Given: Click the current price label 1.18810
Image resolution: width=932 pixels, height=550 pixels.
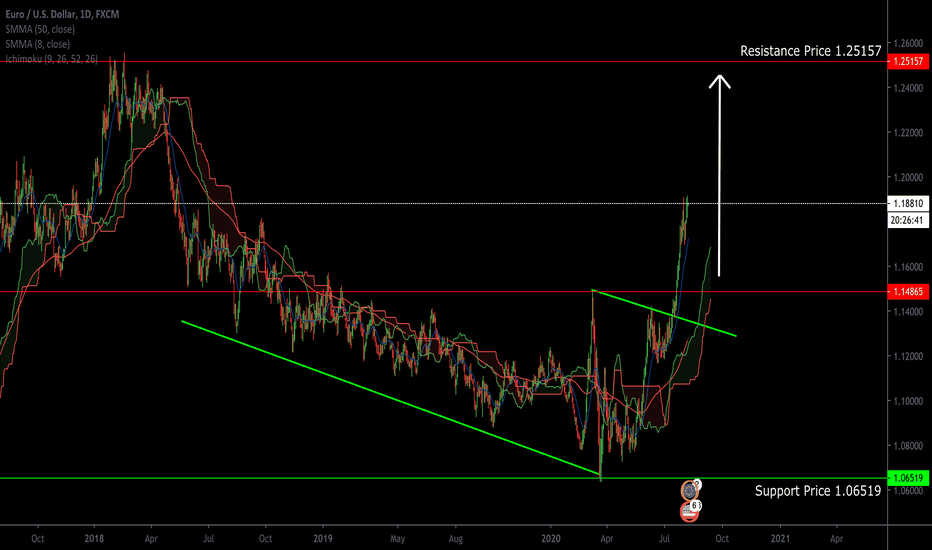Looking at the screenshot, I should [908, 203].
